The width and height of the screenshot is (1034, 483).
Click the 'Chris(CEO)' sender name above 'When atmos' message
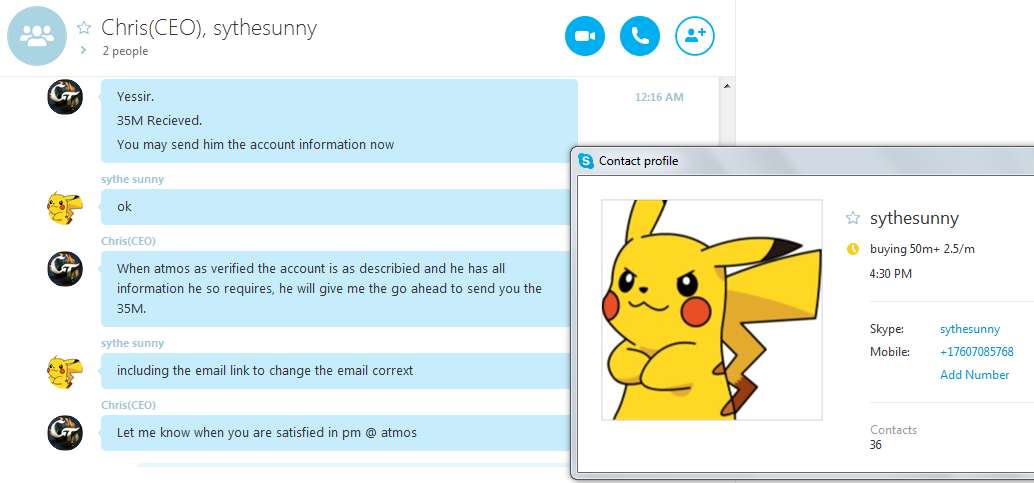coord(129,241)
